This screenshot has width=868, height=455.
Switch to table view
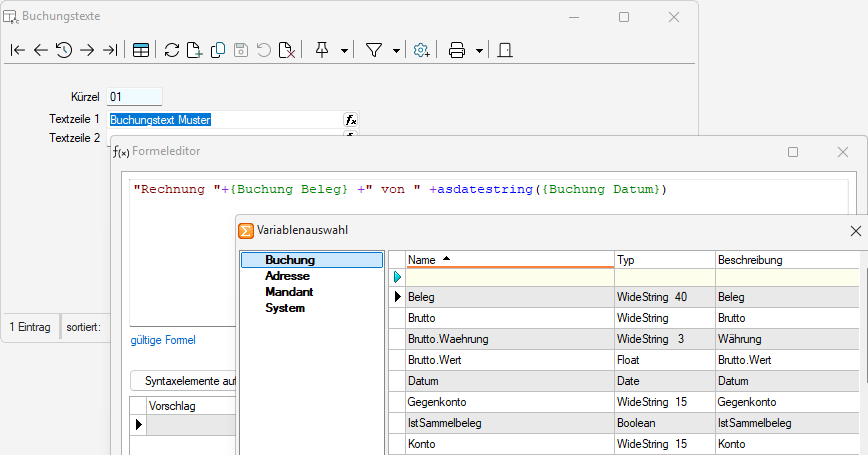point(141,50)
